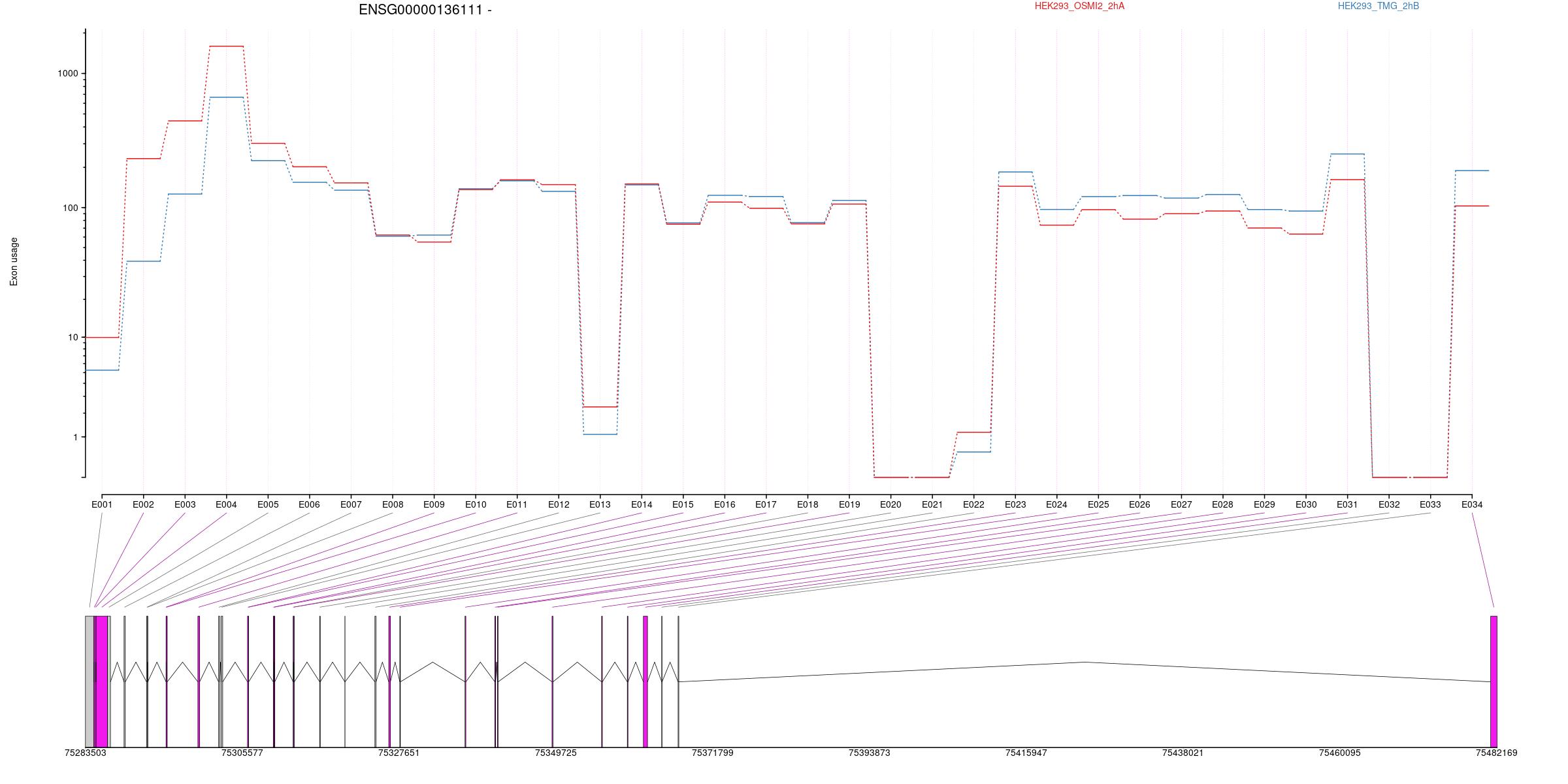1568x784 pixels.
Task: Click exon label E020
Action: coord(890,504)
